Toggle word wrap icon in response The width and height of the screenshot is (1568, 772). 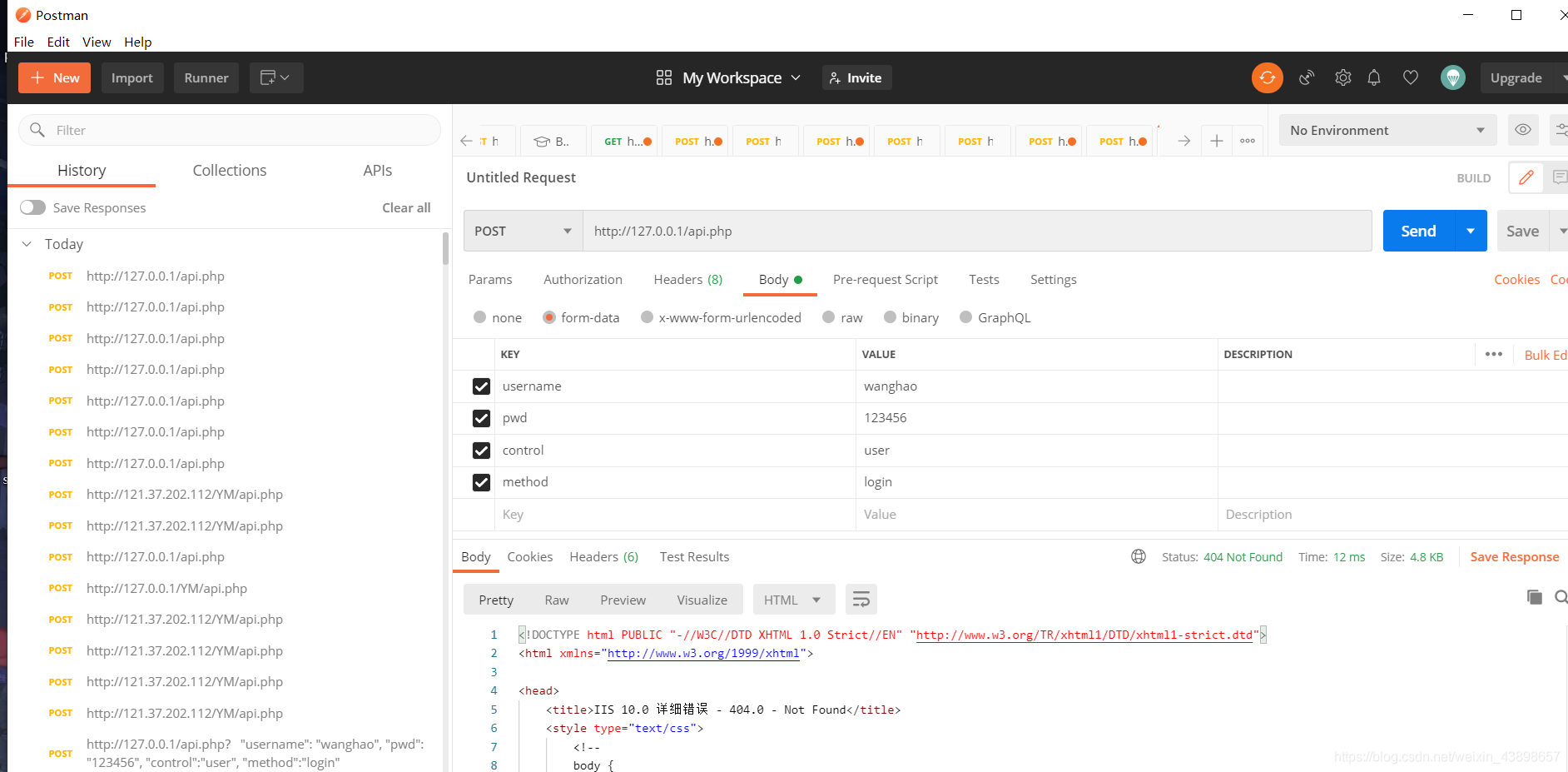[861, 599]
